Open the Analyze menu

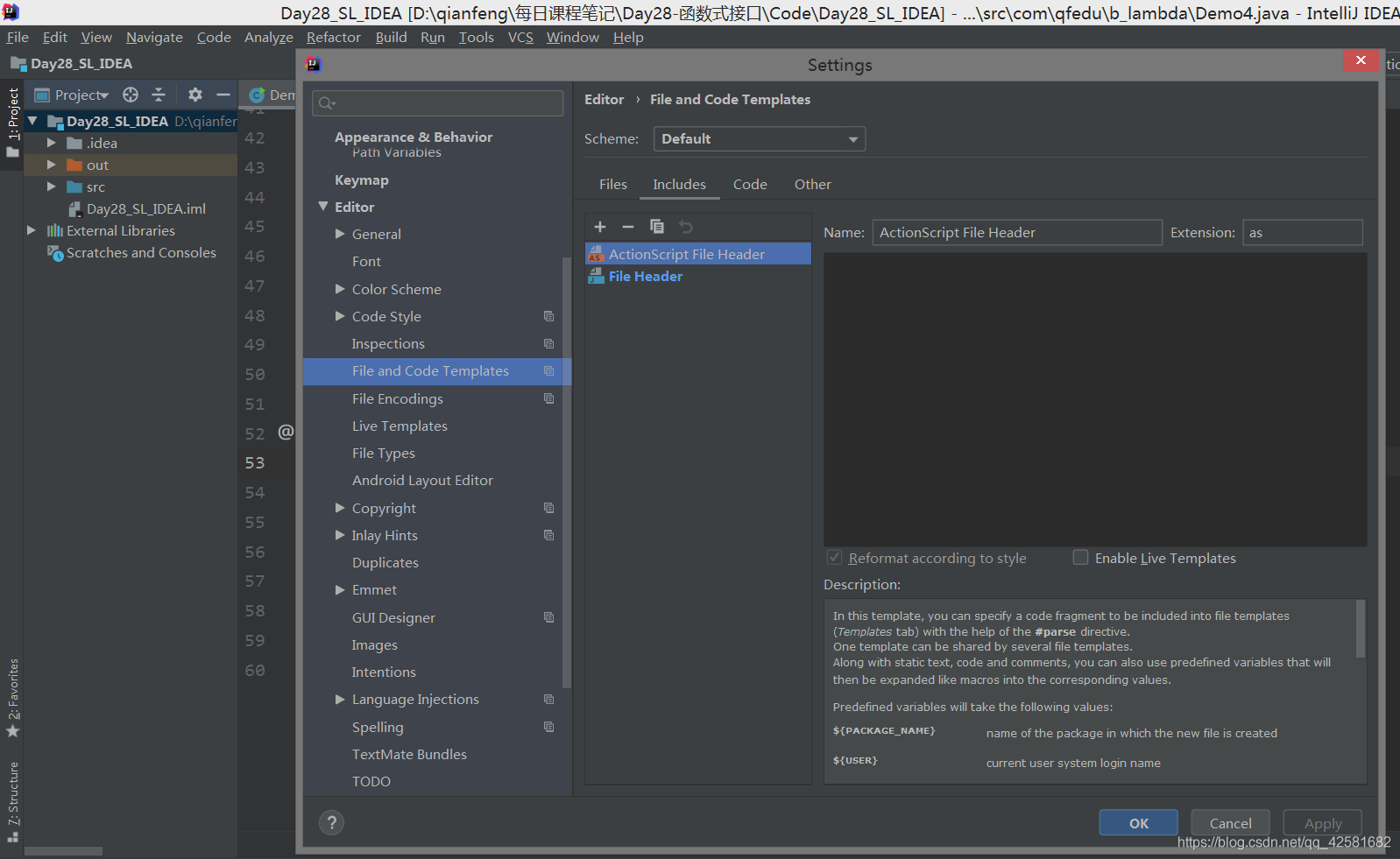[269, 37]
